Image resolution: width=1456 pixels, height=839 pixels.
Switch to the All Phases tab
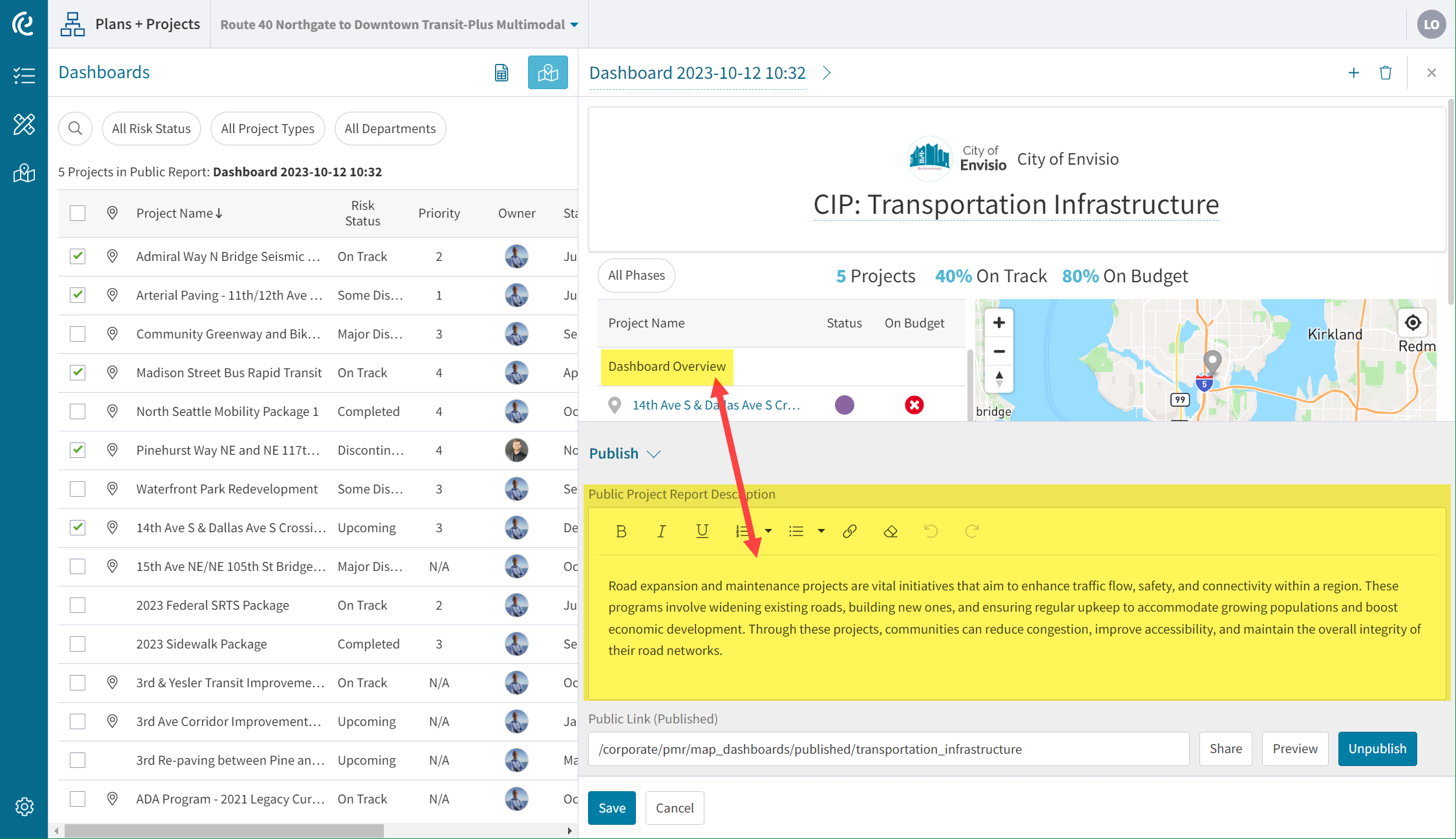point(636,275)
